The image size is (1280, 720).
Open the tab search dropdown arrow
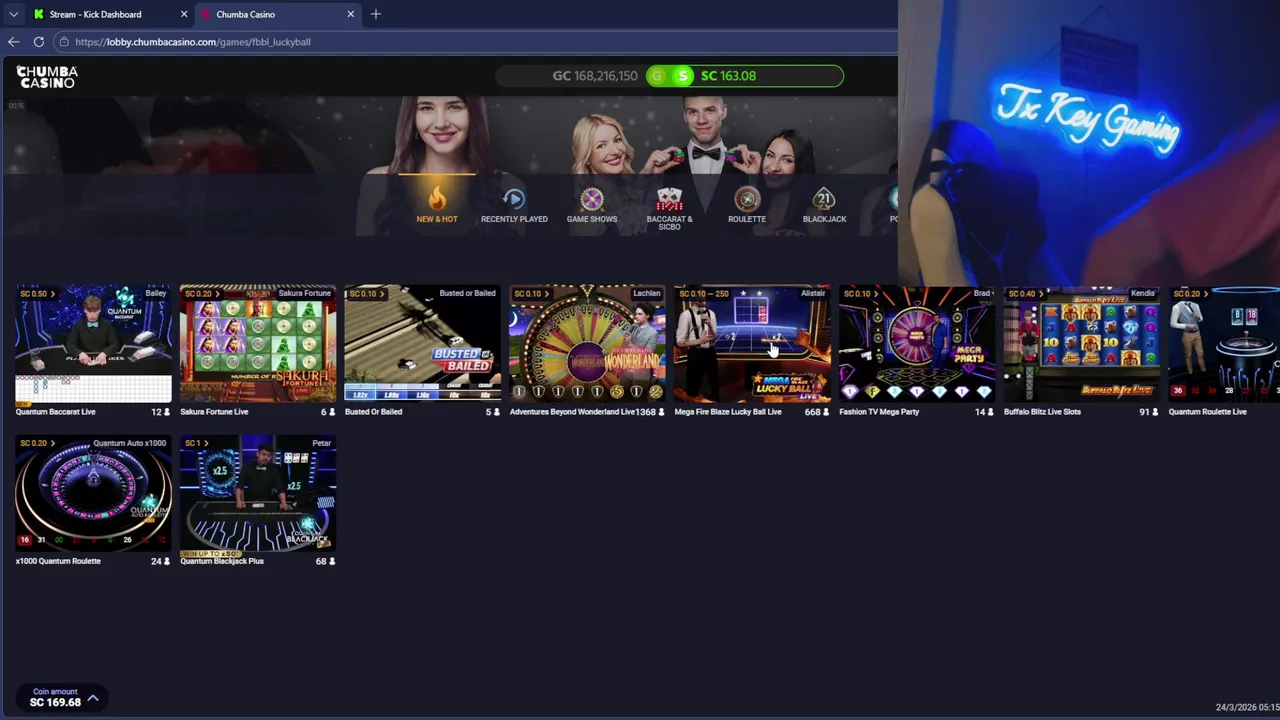(13, 14)
